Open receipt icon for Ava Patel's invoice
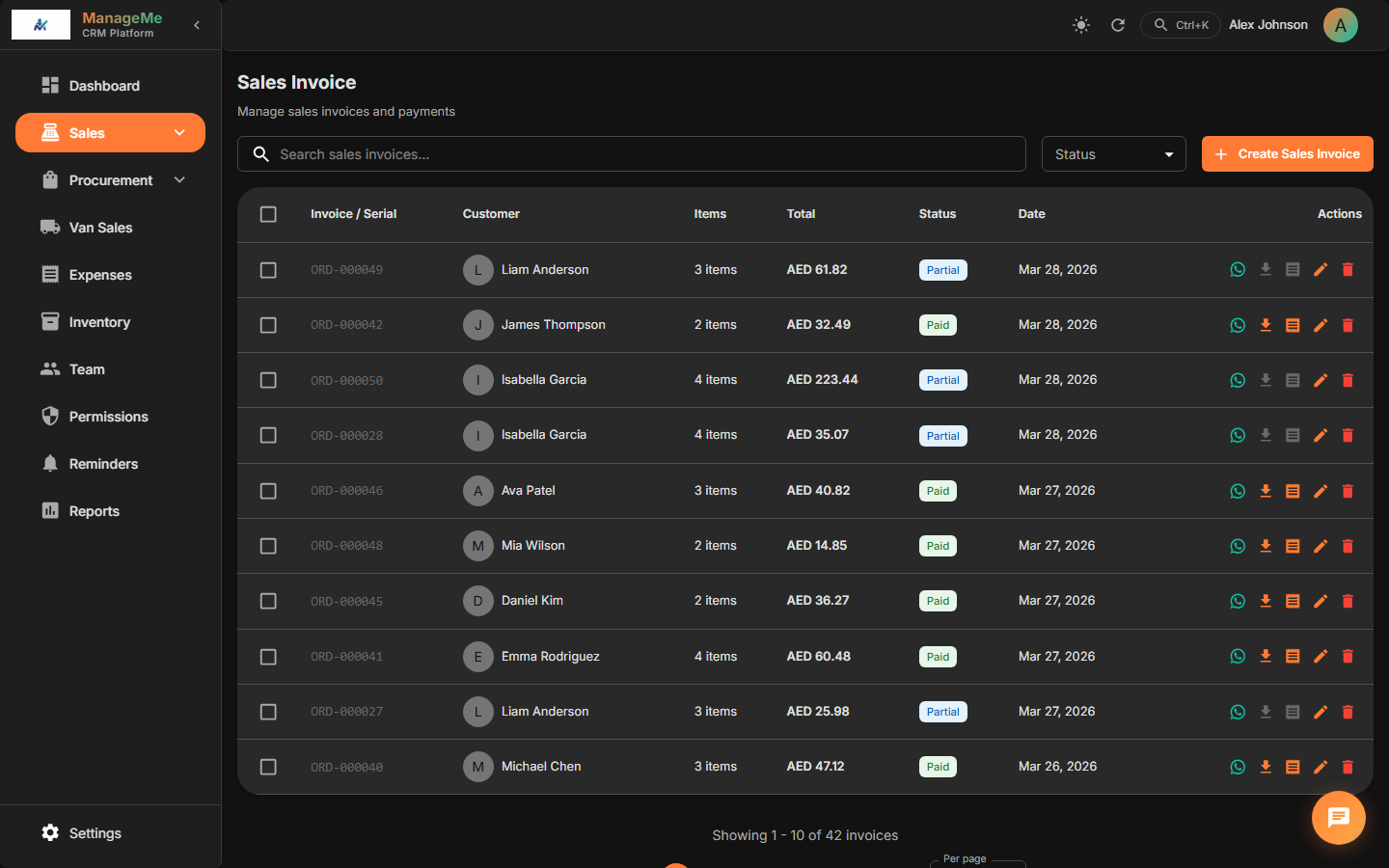Viewport: 1389px width, 868px height. 1293,491
